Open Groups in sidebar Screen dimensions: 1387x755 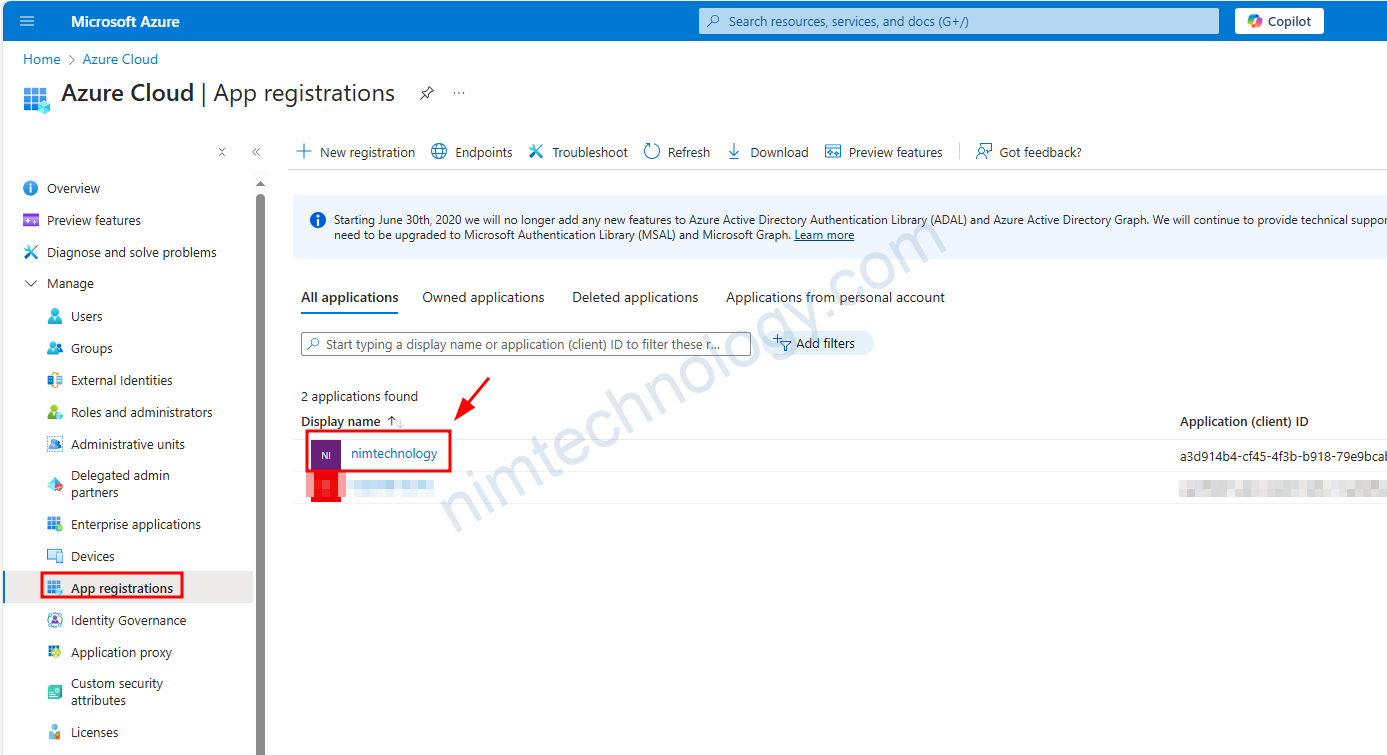(x=91, y=348)
